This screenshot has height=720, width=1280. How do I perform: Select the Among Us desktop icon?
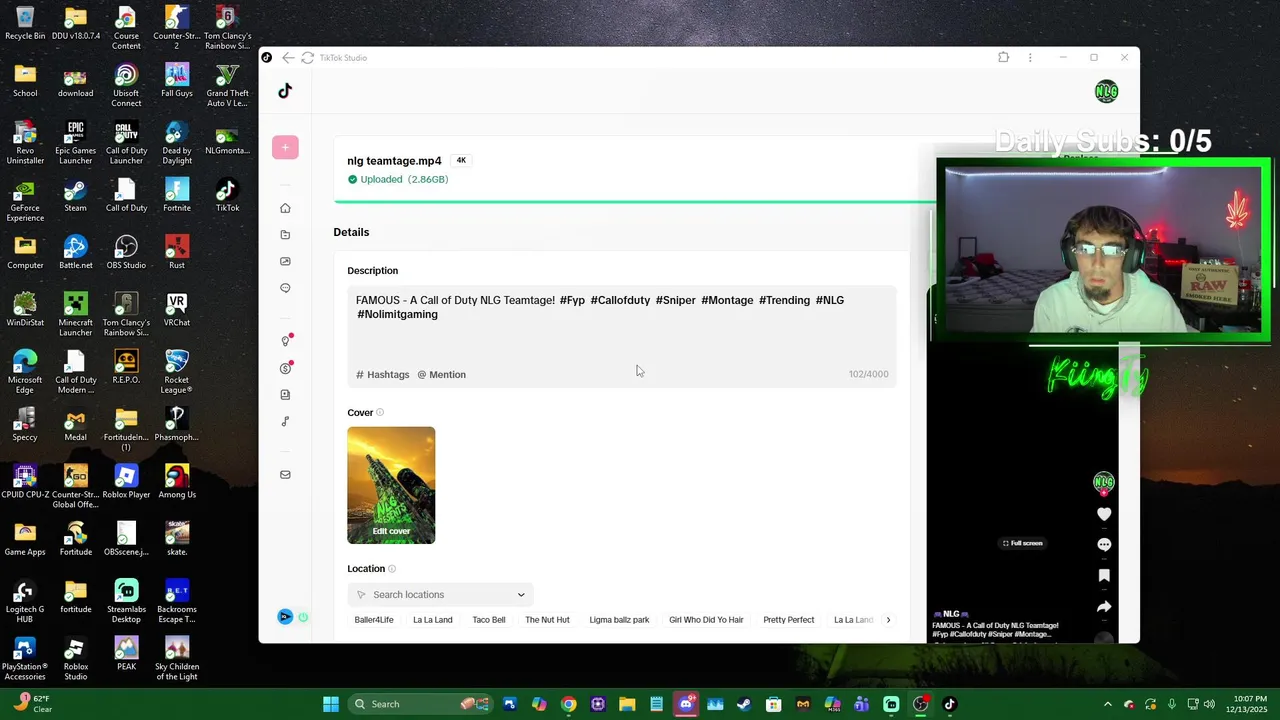coord(177,482)
